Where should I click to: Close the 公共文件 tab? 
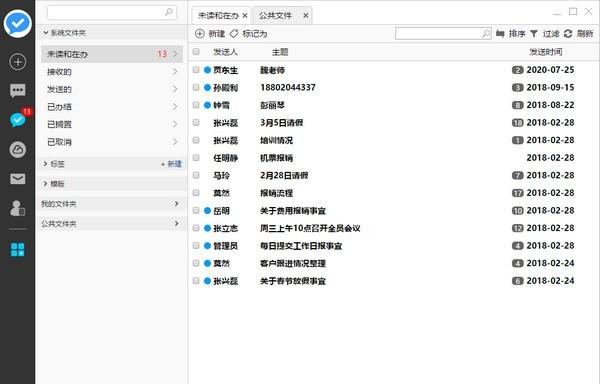[306, 16]
